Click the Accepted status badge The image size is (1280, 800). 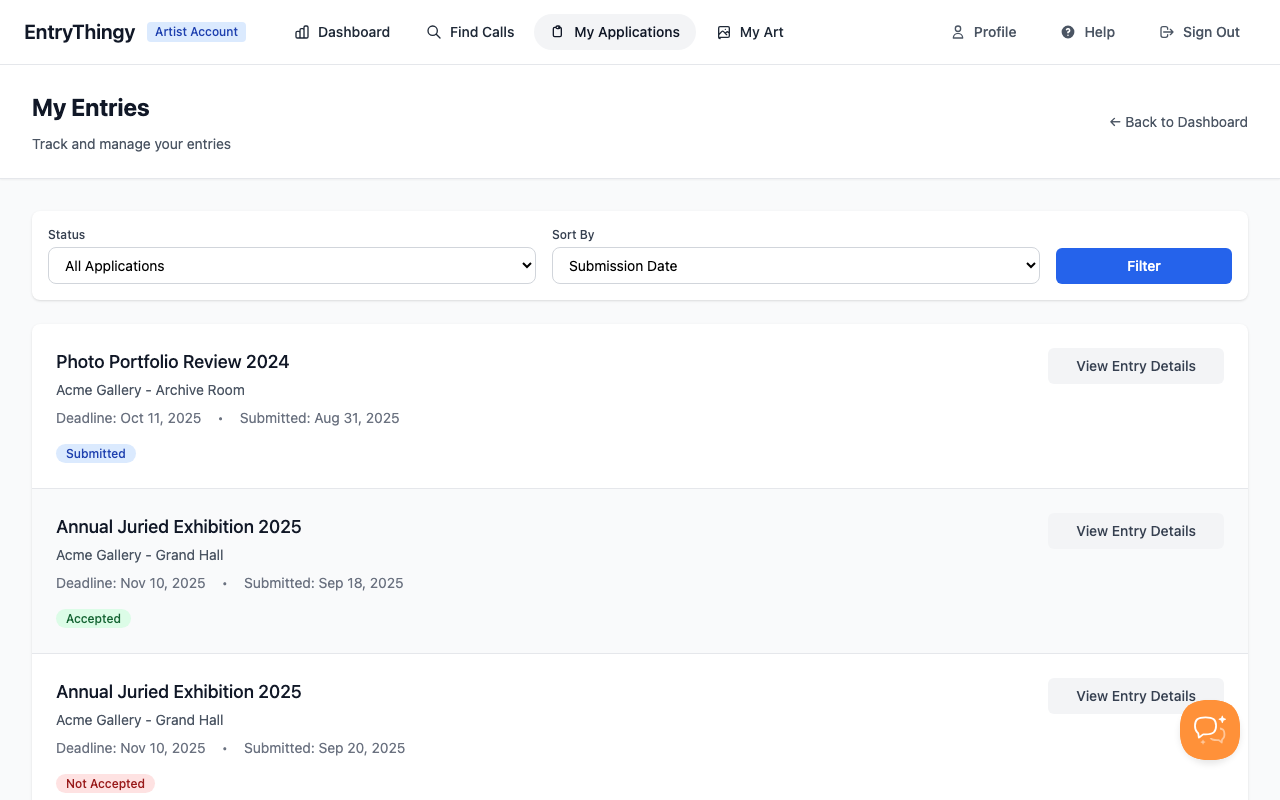pos(93,618)
